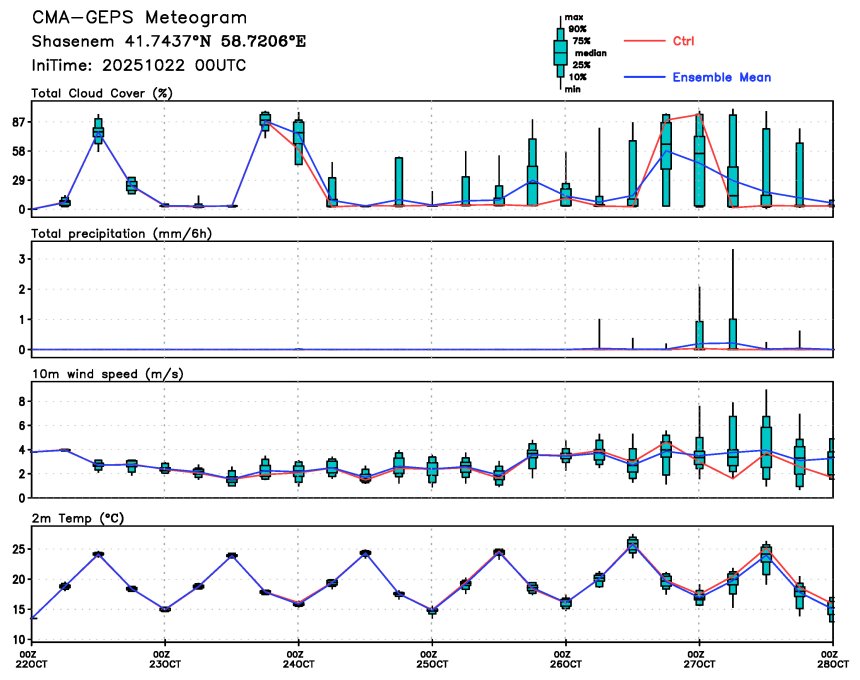Click the 87 tick on cloud cover axis
This screenshot has height=680, width=860.
[18, 122]
